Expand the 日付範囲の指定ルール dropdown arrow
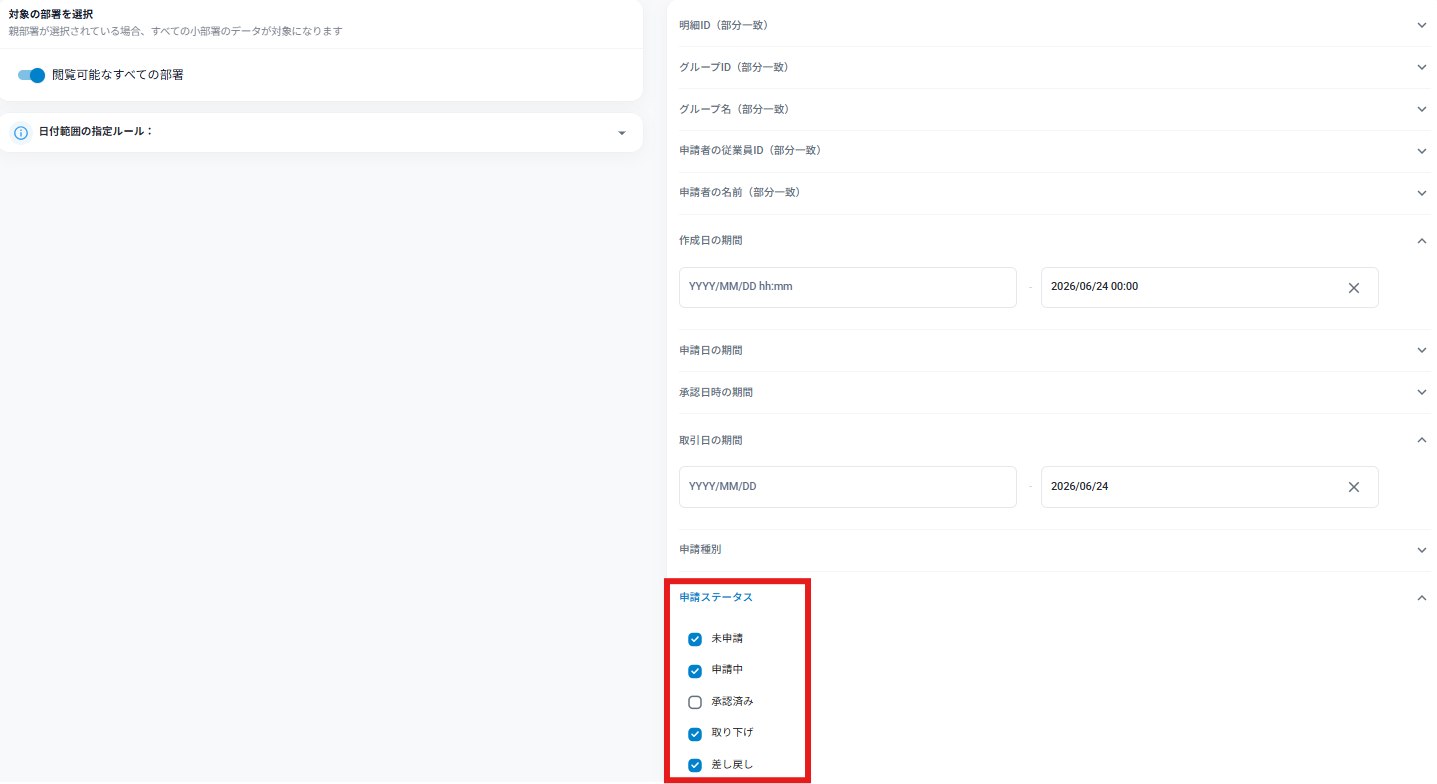 [622, 133]
